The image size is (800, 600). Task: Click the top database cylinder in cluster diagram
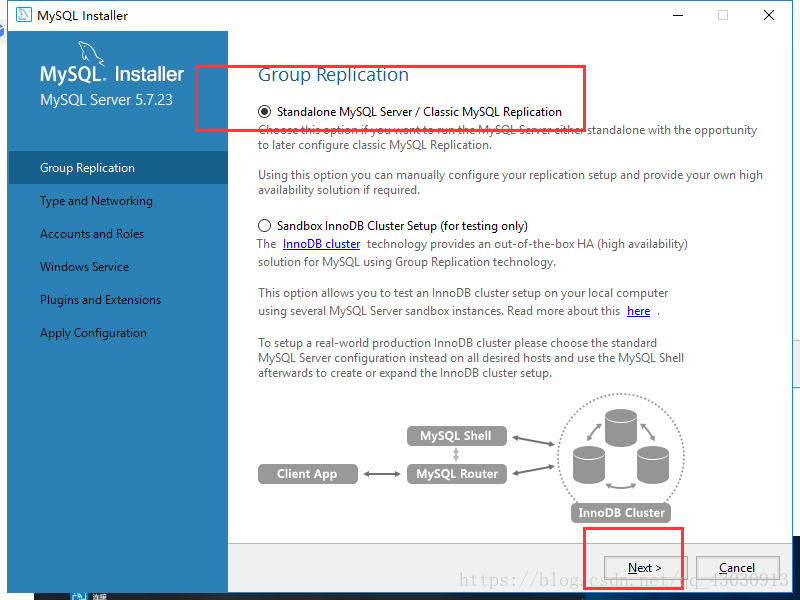click(621, 428)
